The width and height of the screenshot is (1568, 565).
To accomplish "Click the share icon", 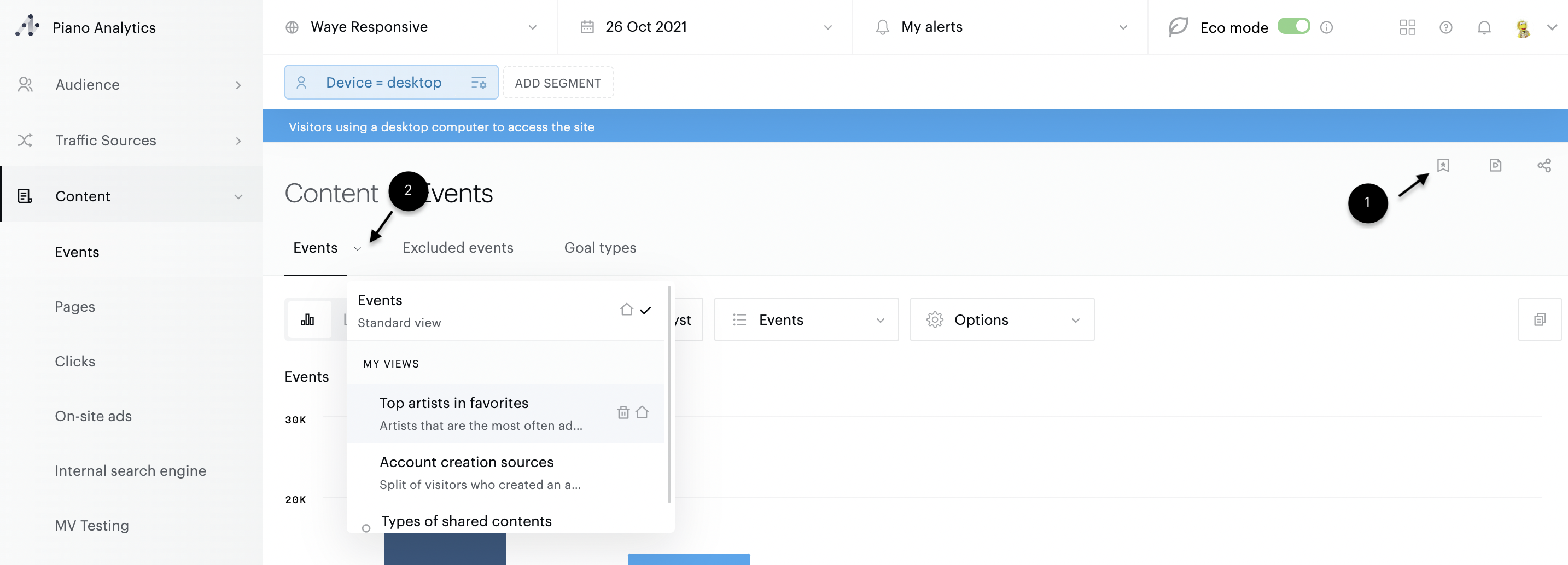I will 1543,165.
